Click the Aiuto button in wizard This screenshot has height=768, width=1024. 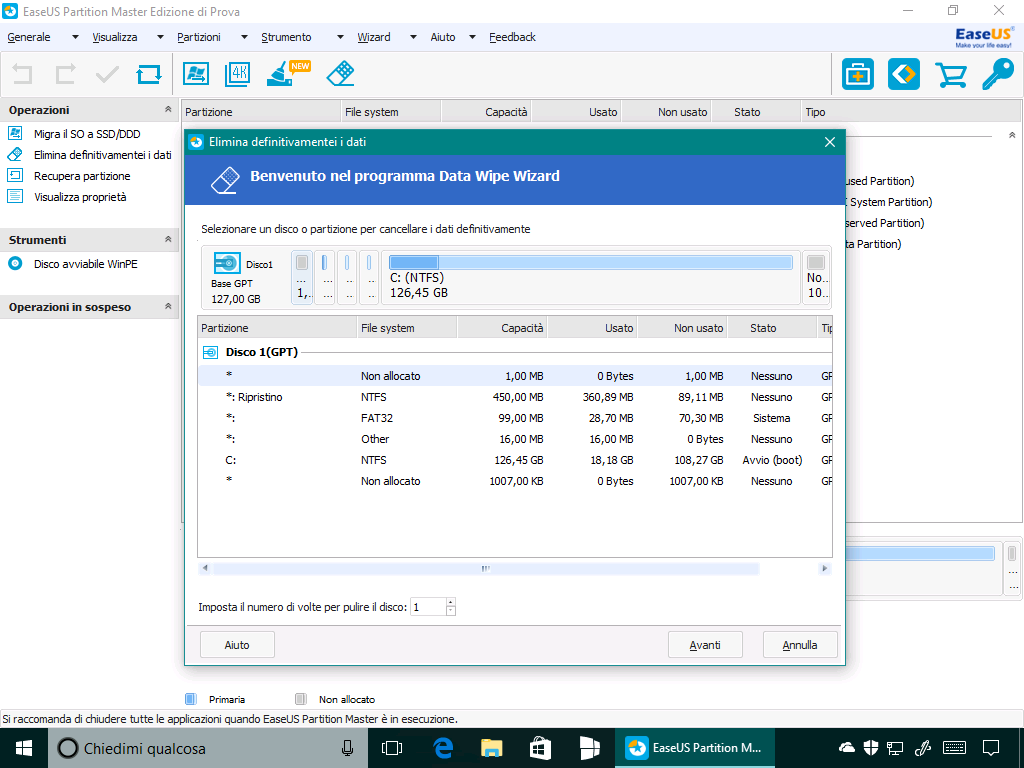pos(237,645)
